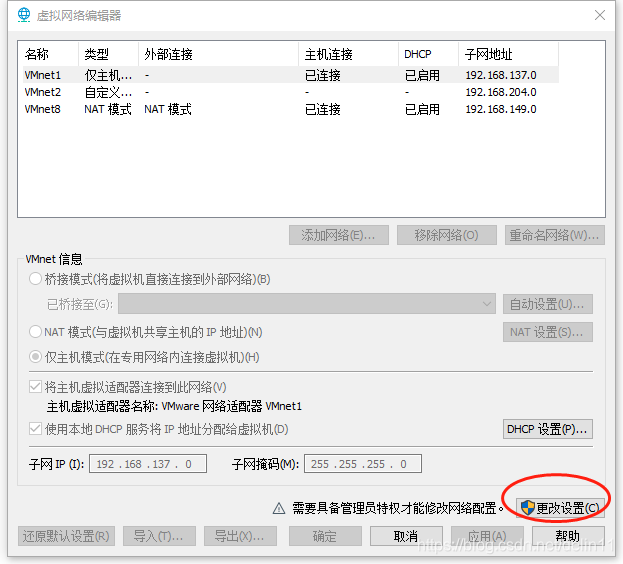The height and width of the screenshot is (564, 623).
Task: Select the 桥接模式 radio button
Action: pos(35,279)
